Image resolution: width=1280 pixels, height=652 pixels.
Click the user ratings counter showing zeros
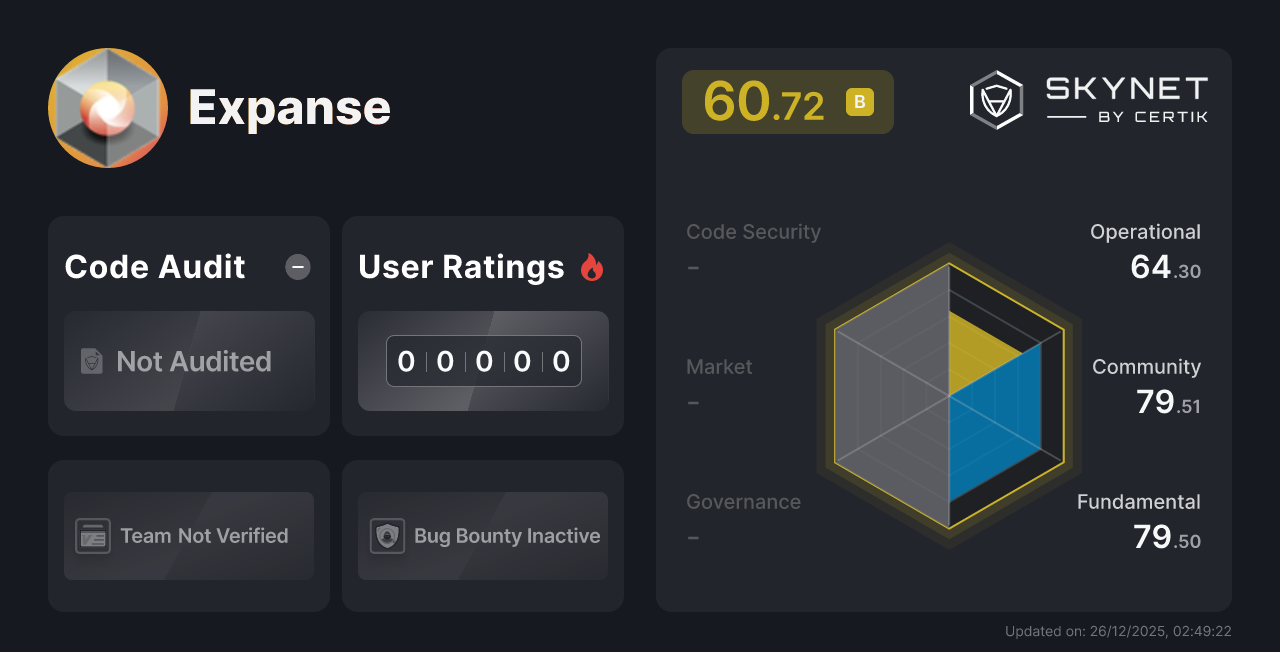pos(483,361)
